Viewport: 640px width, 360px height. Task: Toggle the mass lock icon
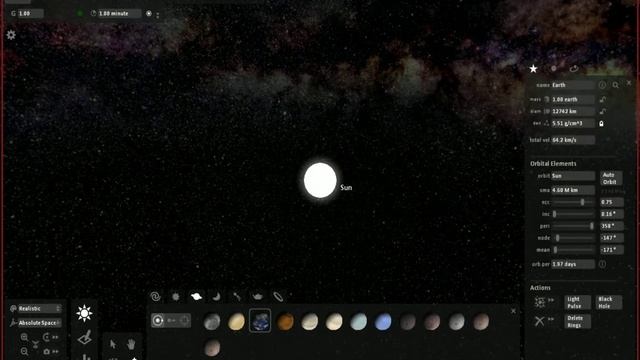[602, 100]
